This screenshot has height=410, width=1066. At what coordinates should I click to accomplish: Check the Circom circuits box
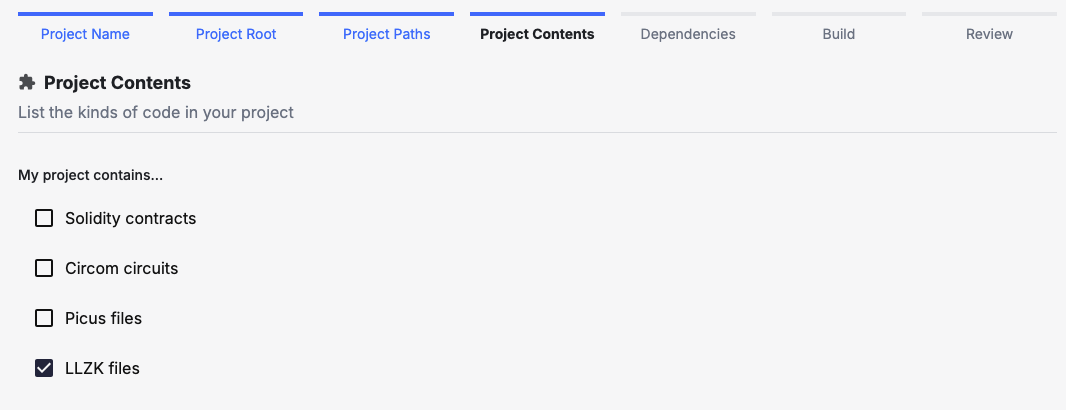tap(44, 268)
